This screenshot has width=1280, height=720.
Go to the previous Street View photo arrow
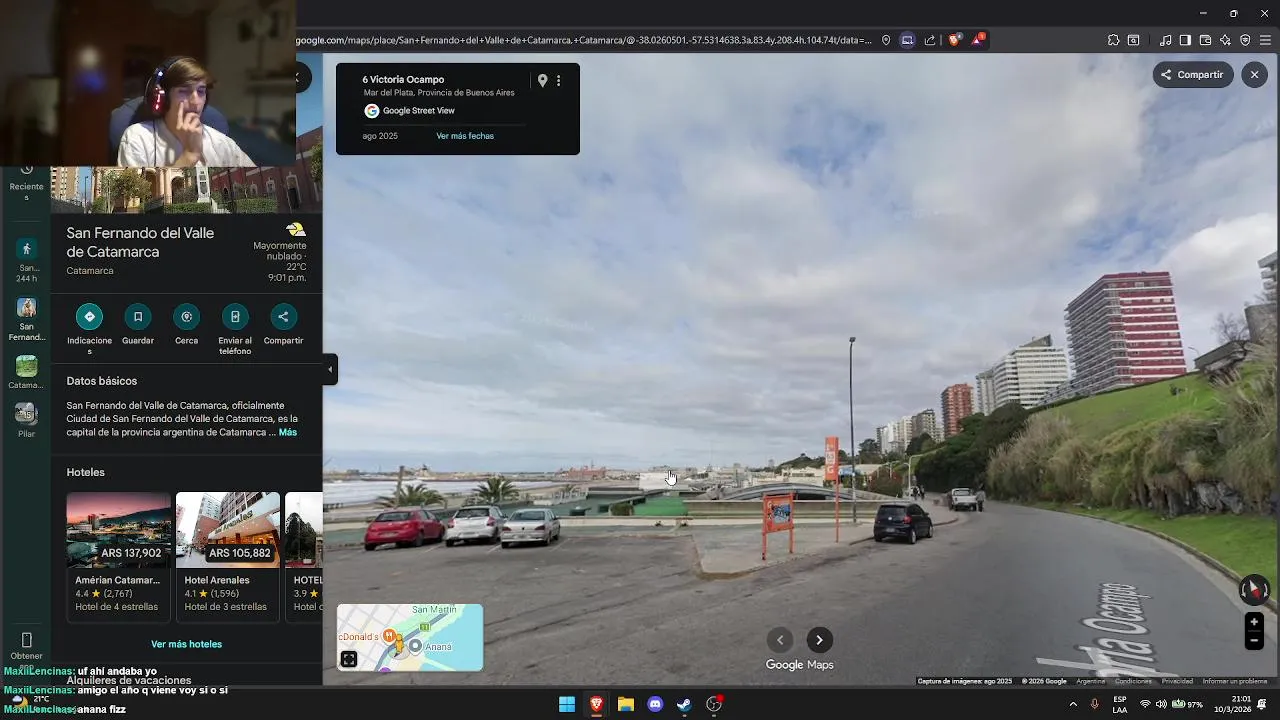(780, 640)
